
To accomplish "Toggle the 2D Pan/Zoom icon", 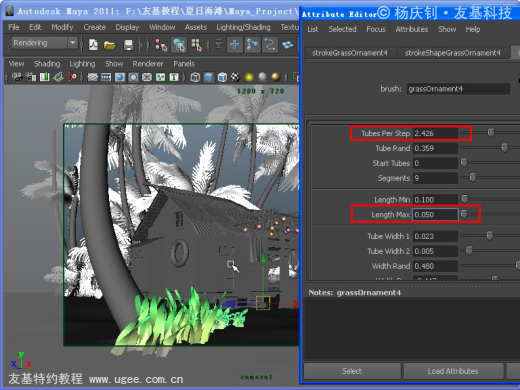I will tap(72, 77).
